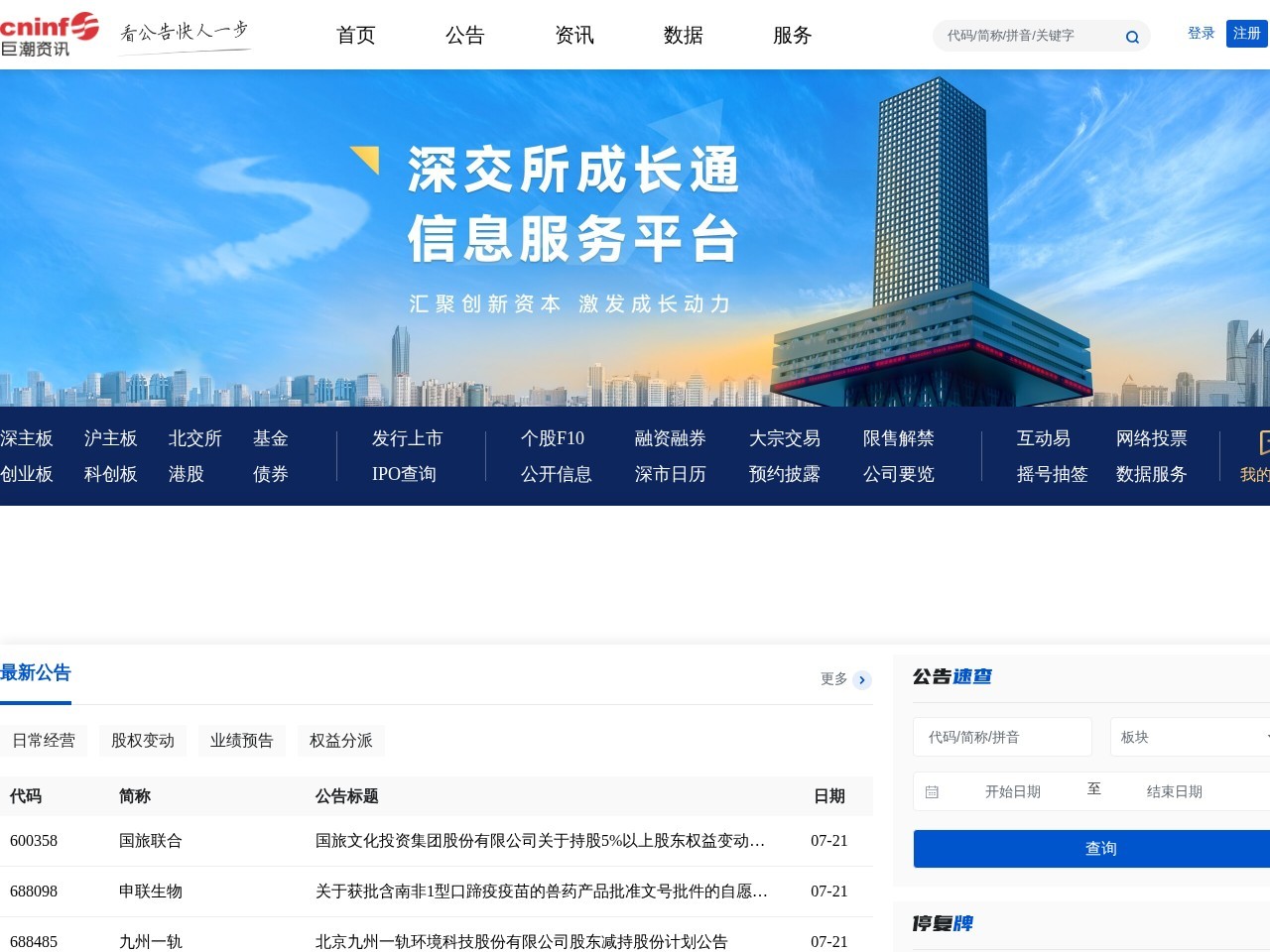Open the 发行上市 link
Viewport: 1270px width, 952px height.
[408, 438]
